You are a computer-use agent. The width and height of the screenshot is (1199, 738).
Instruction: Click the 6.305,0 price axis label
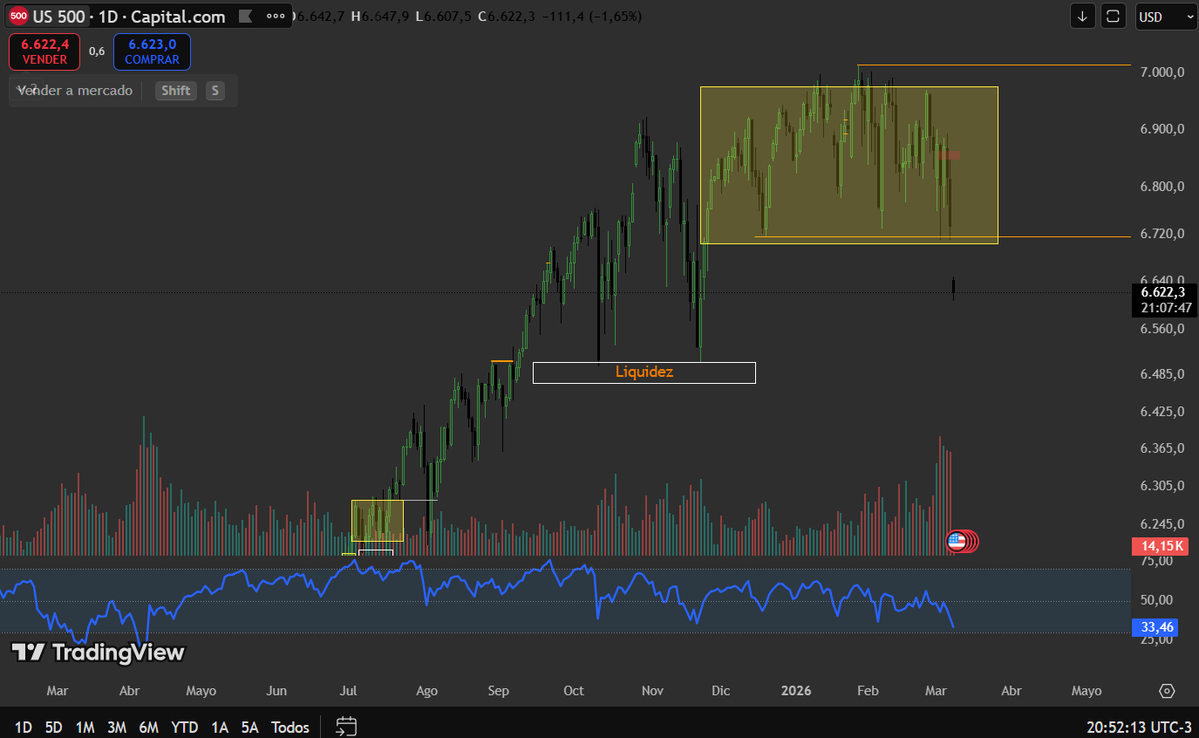click(x=1162, y=486)
